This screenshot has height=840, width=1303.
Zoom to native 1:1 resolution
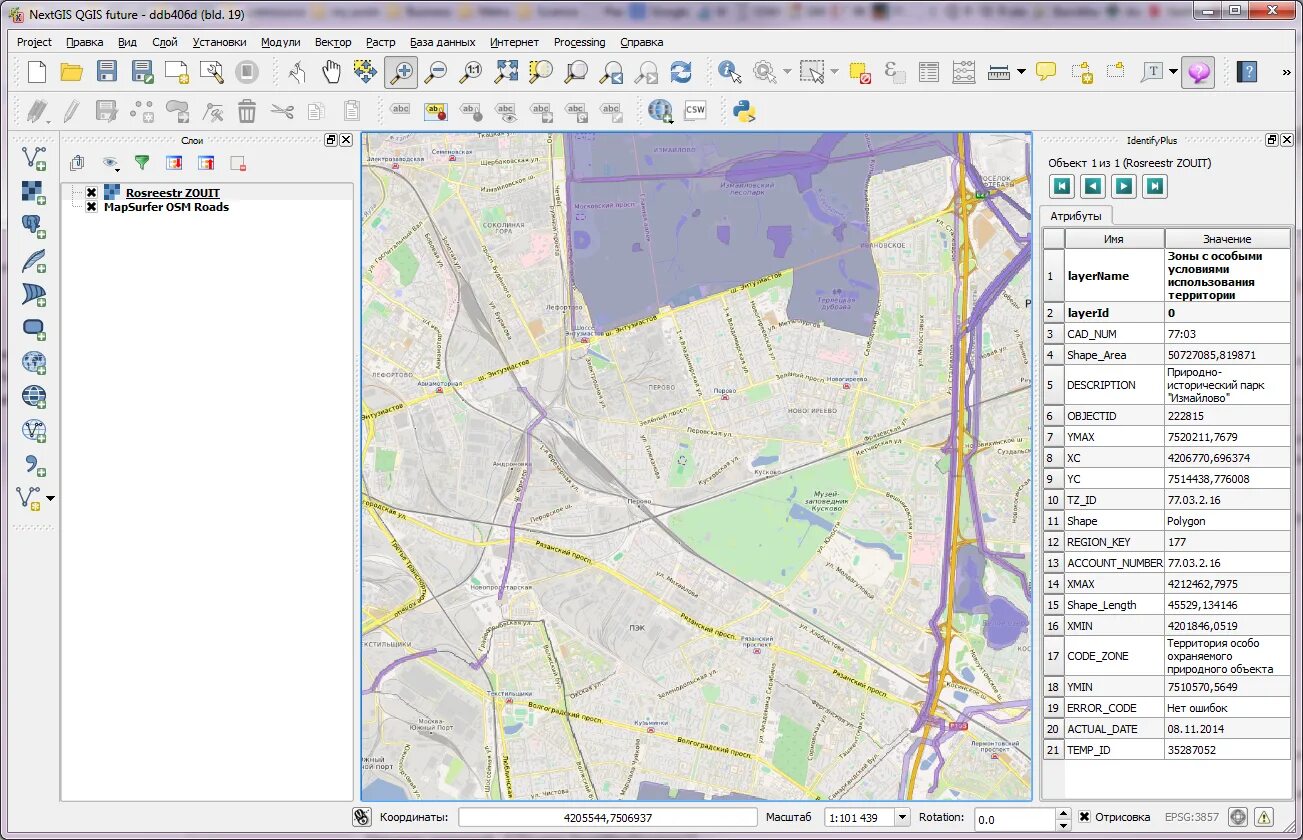(471, 72)
